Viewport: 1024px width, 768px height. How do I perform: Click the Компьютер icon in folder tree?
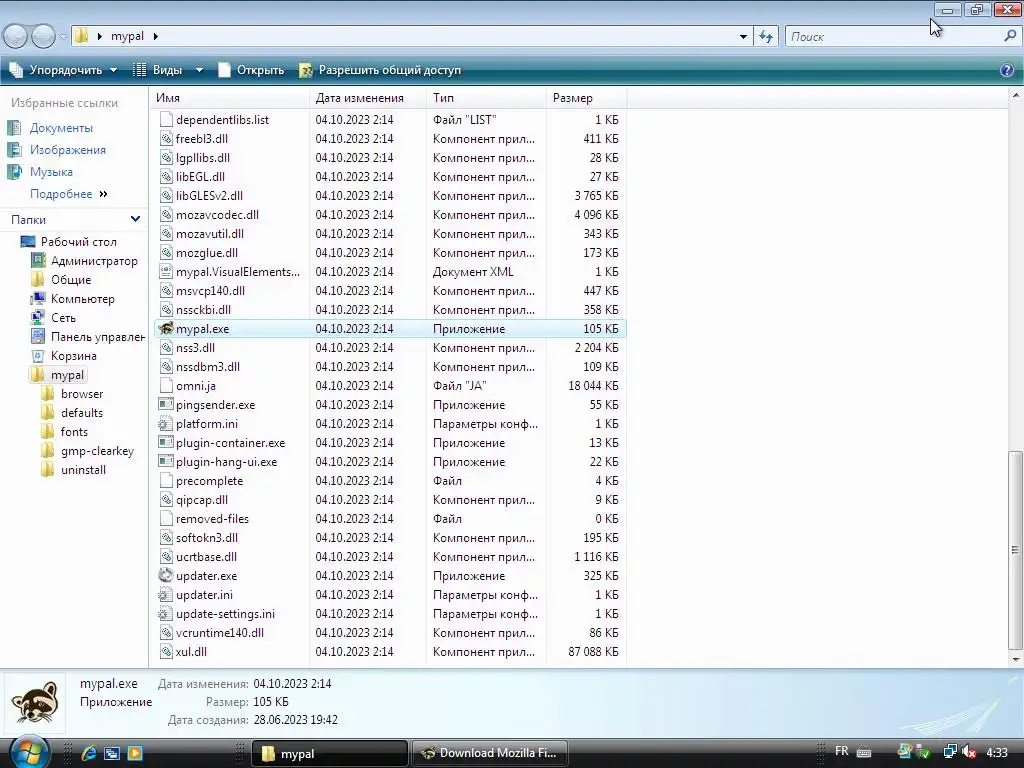(37, 298)
